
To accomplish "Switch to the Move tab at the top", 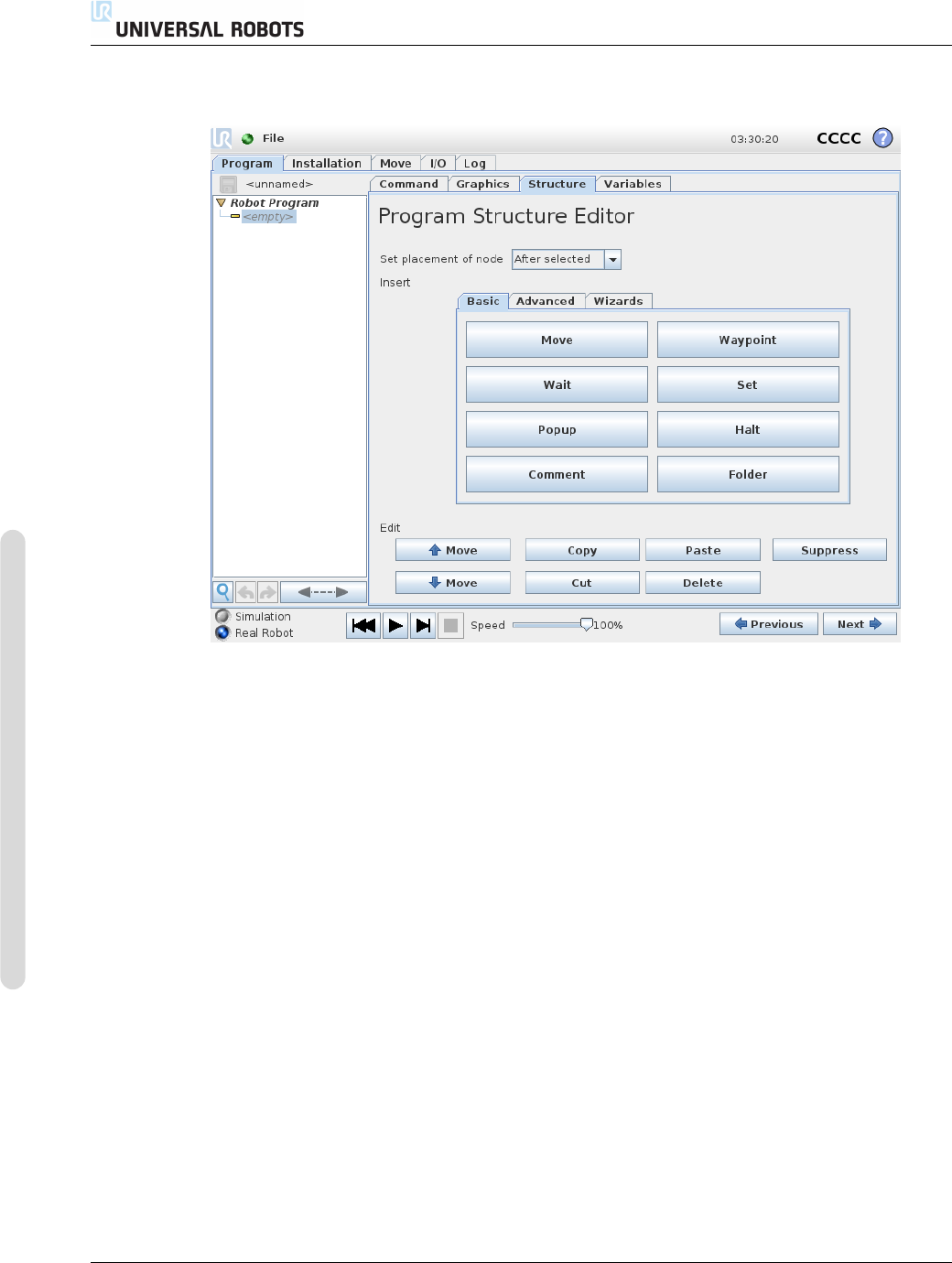I will pos(395,163).
